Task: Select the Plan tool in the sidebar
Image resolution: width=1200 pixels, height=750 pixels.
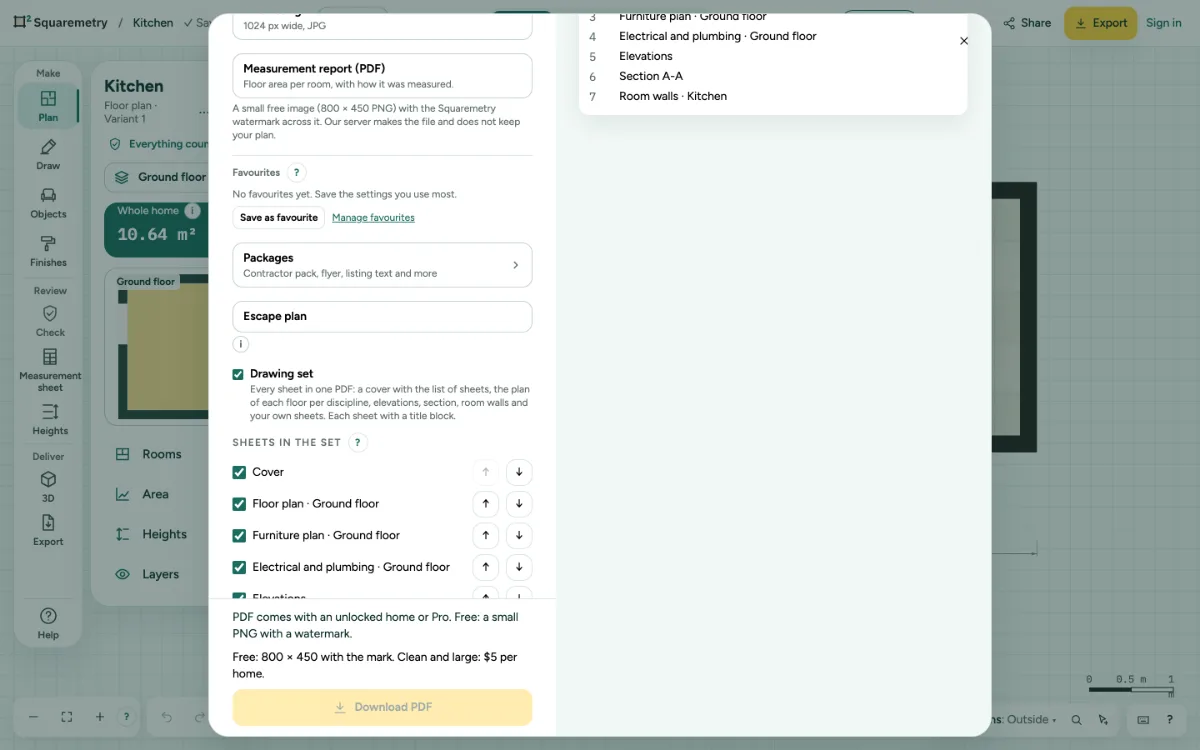Action: (x=48, y=106)
